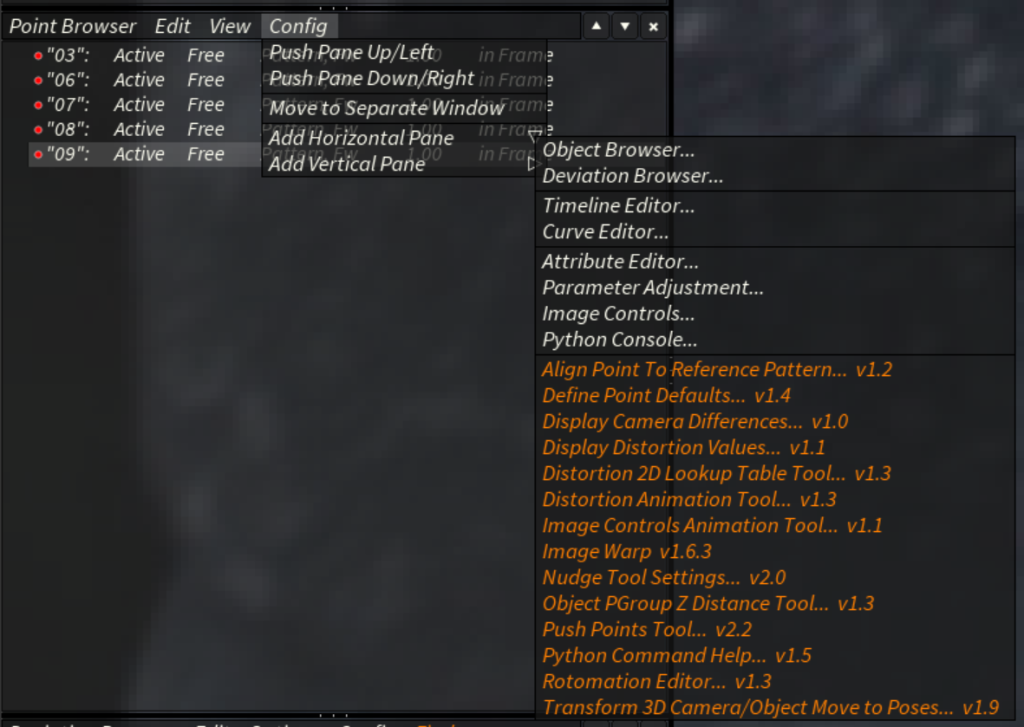Viewport: 1024px width, 727px height.
Task: Click the red dot of point "08"
Action: click(38, 130)
